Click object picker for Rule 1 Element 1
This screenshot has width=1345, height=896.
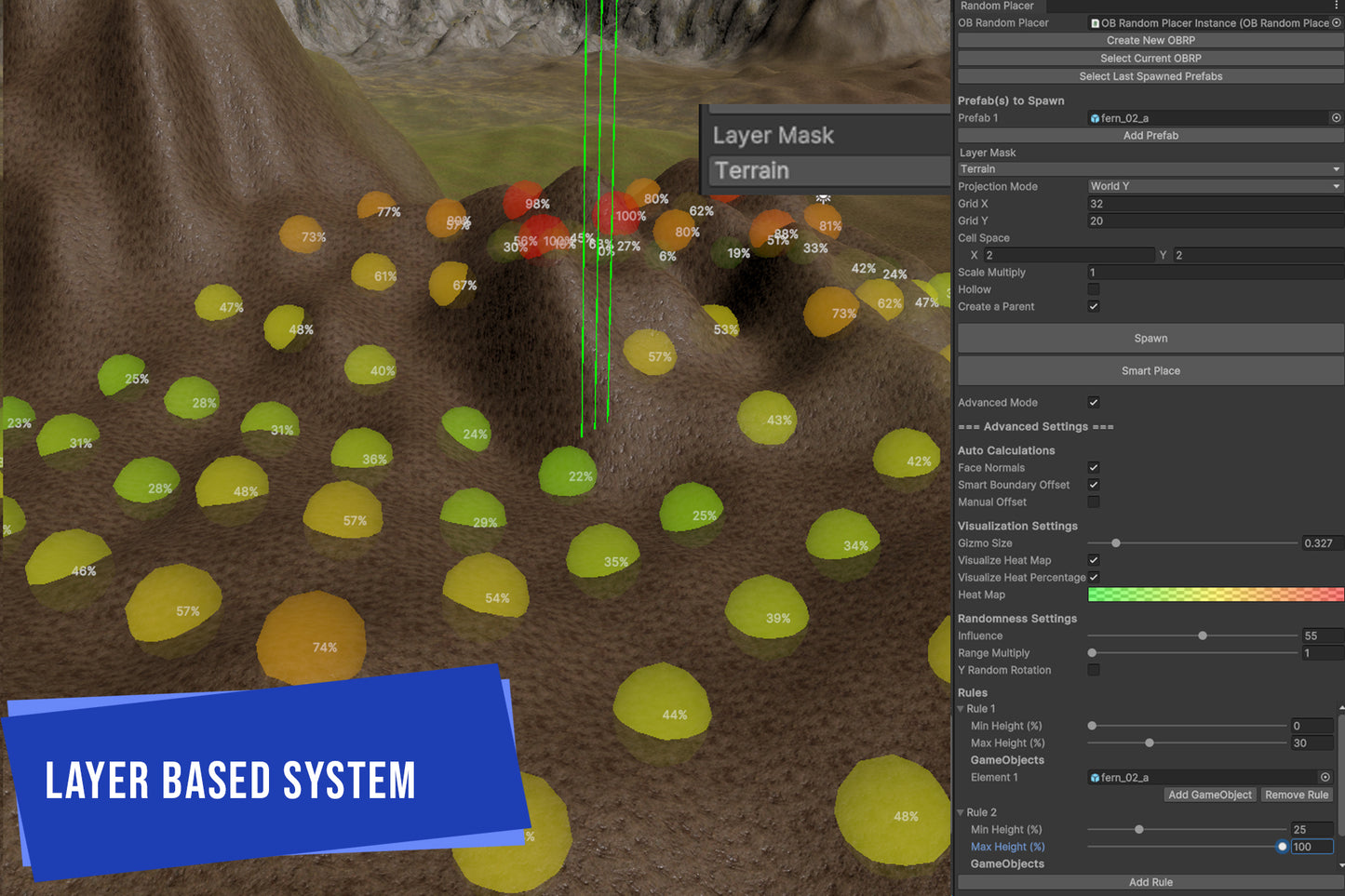[x=1325, y=778]
